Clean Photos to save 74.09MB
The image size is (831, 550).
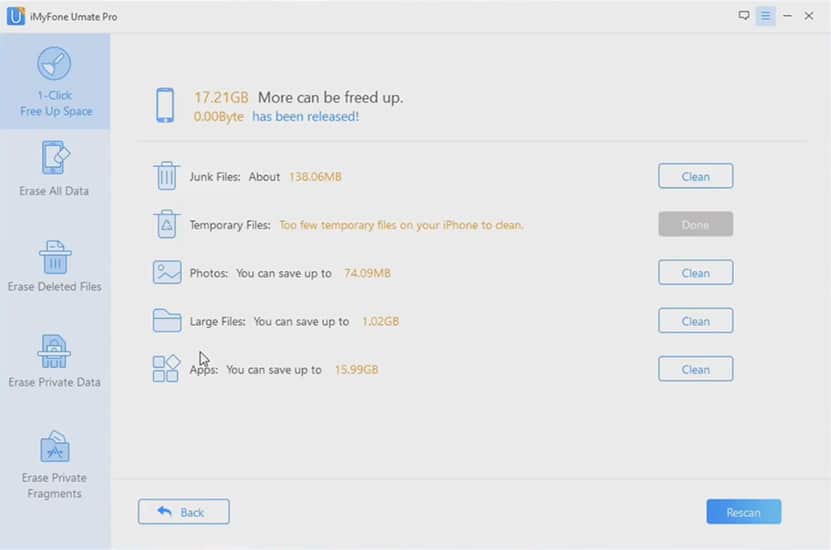click(695, 273)
